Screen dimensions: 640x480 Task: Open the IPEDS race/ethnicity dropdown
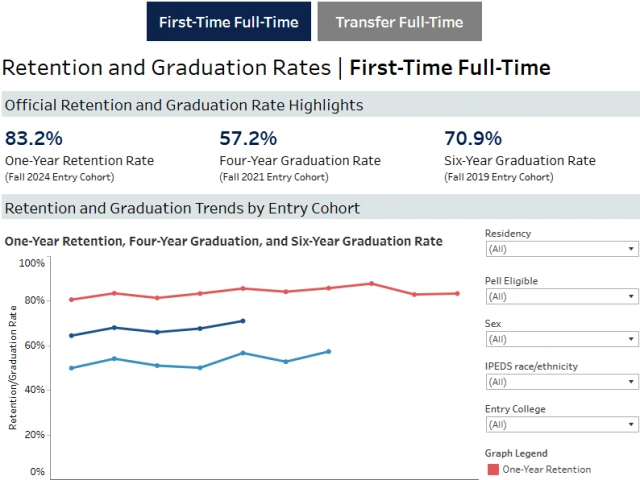pos(560,382)
